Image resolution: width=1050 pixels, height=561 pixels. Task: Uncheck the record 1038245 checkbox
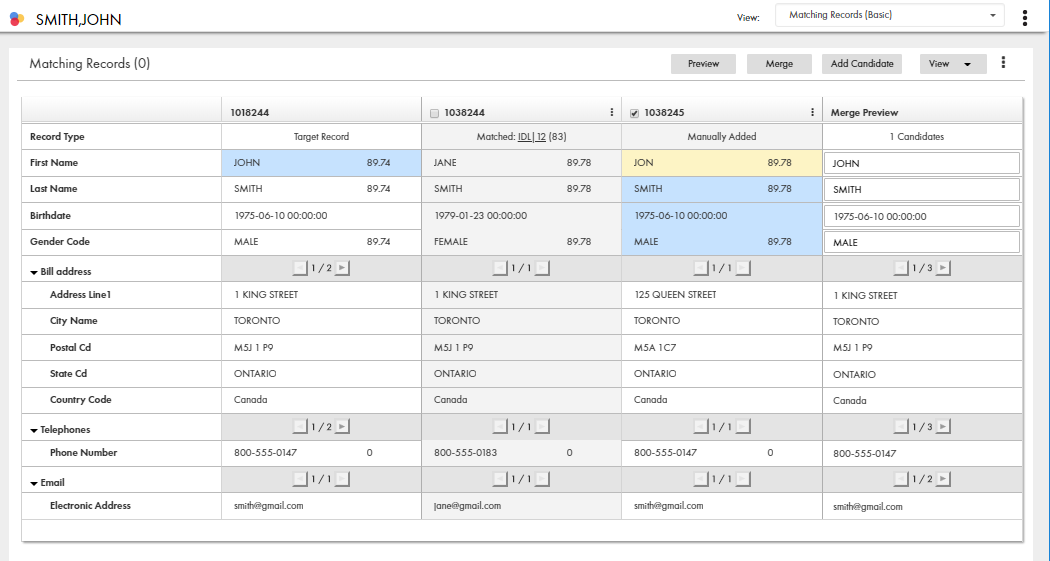click(x=634, y=113)
